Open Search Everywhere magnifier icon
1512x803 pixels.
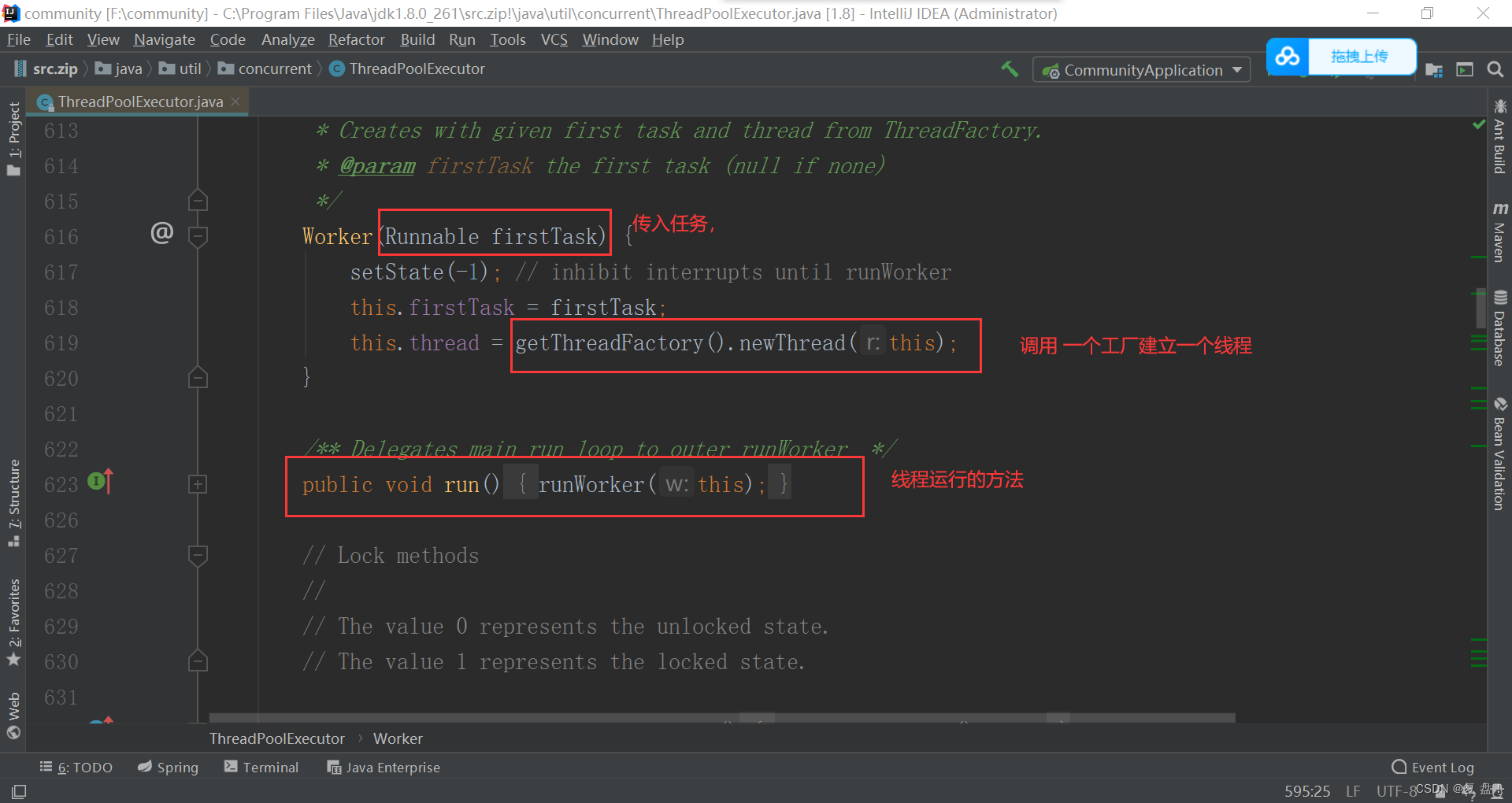(x=1495, y=70)
